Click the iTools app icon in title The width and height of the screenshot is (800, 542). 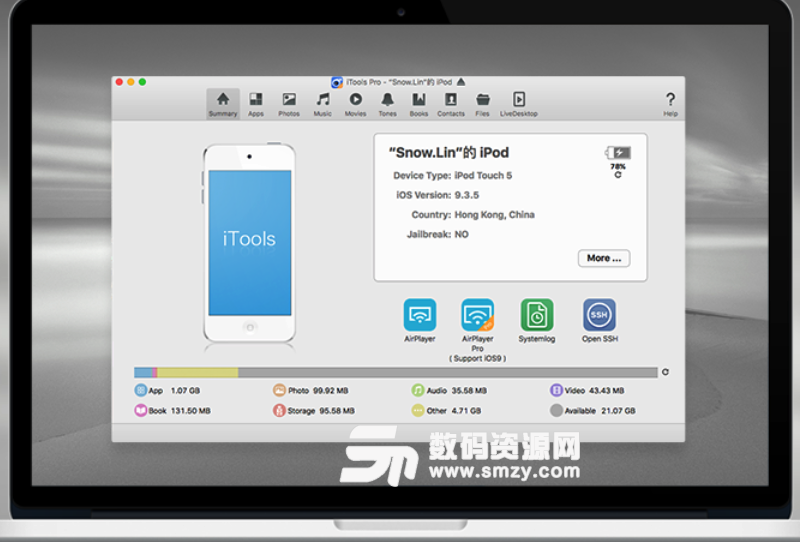337,82
